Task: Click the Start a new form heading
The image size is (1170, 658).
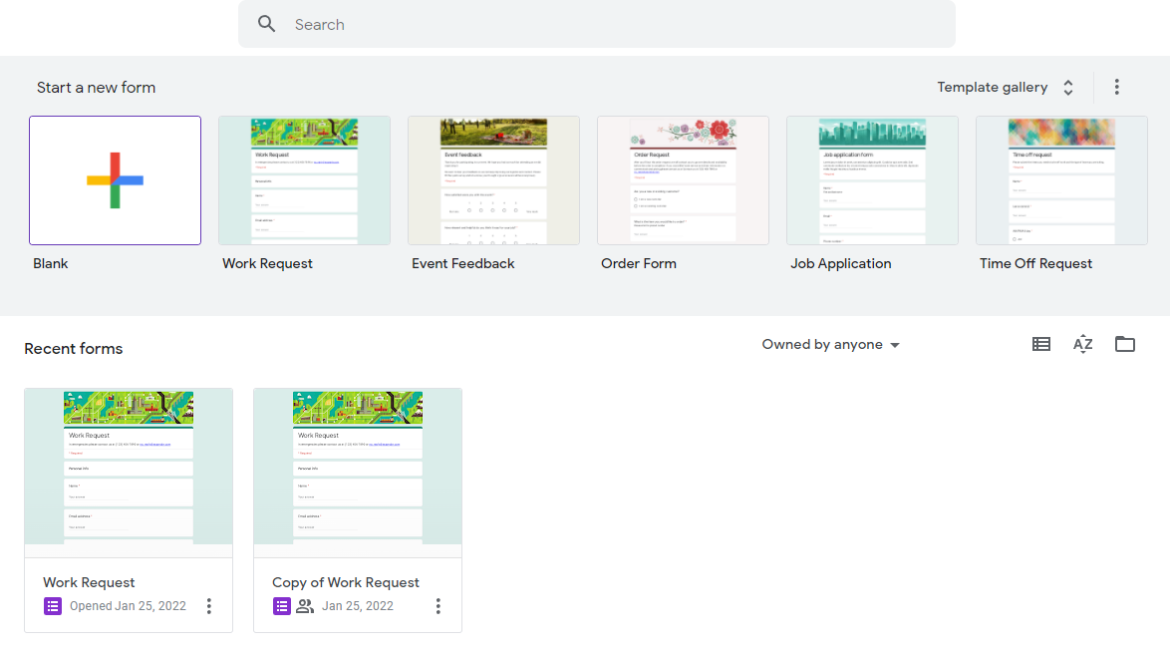Action: [96, 87]
